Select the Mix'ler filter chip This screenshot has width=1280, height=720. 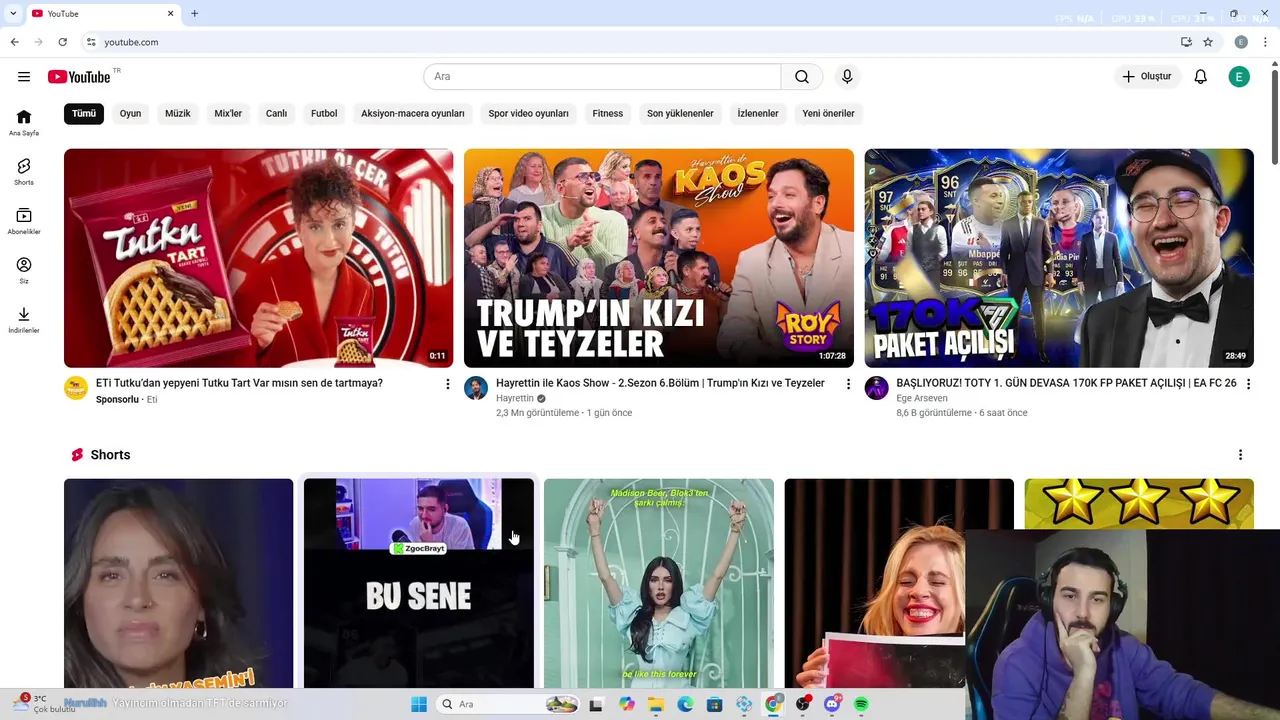pyautogui.click(x=228, y=114)
